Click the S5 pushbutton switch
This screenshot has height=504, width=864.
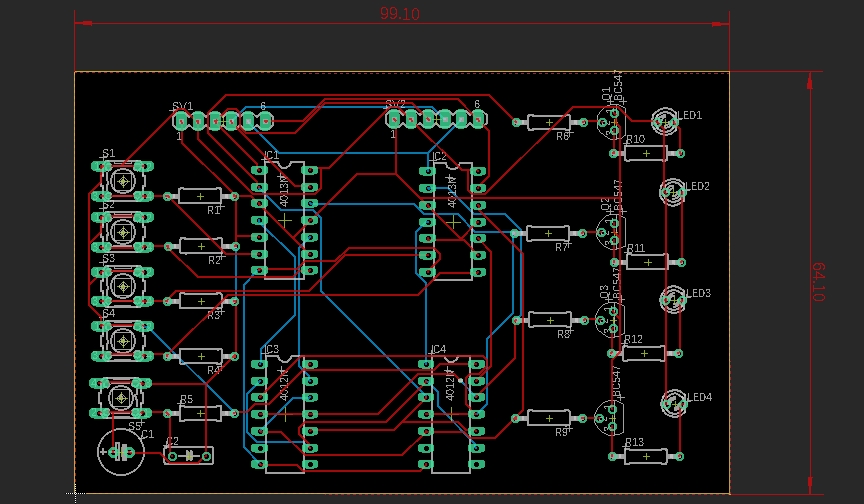click(x=121, y=398)
